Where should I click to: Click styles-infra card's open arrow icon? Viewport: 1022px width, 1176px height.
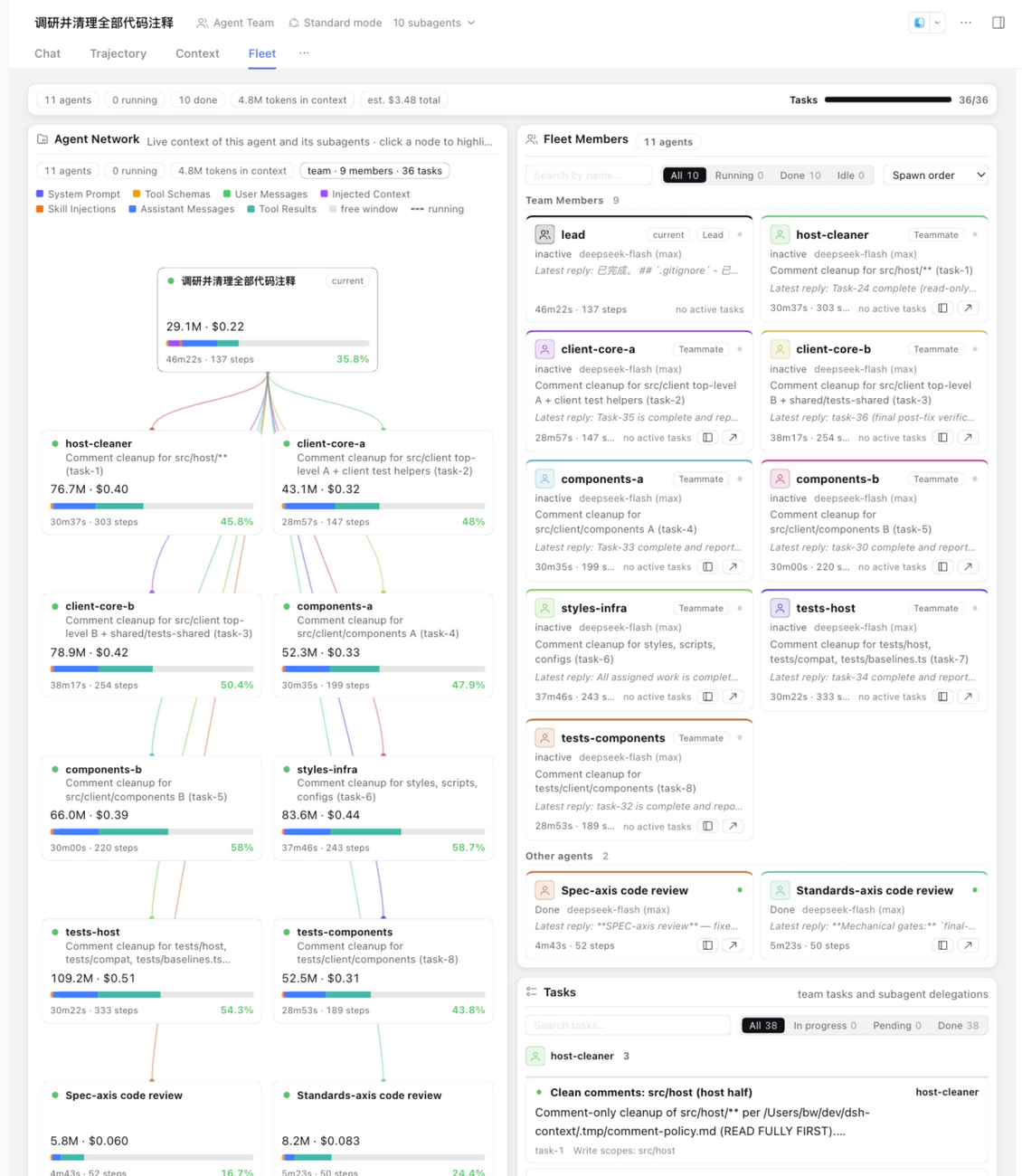tap(733, 697)
